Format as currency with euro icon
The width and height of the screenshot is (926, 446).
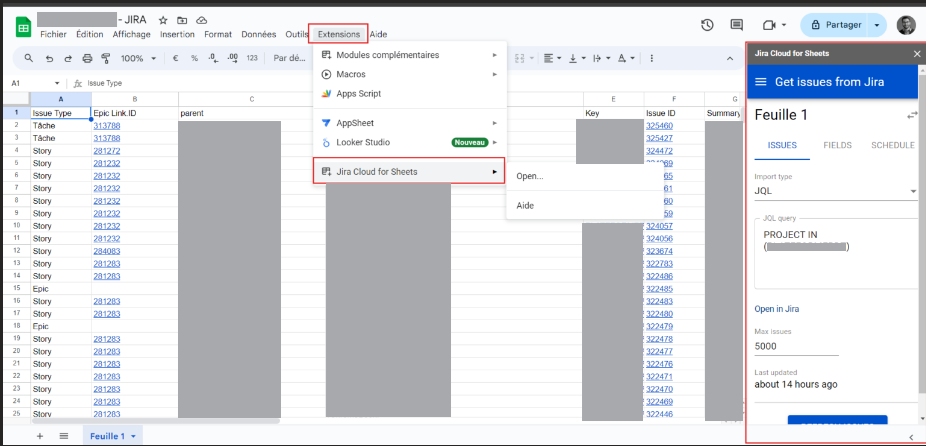pyautogui.click(x=175, y=58)
